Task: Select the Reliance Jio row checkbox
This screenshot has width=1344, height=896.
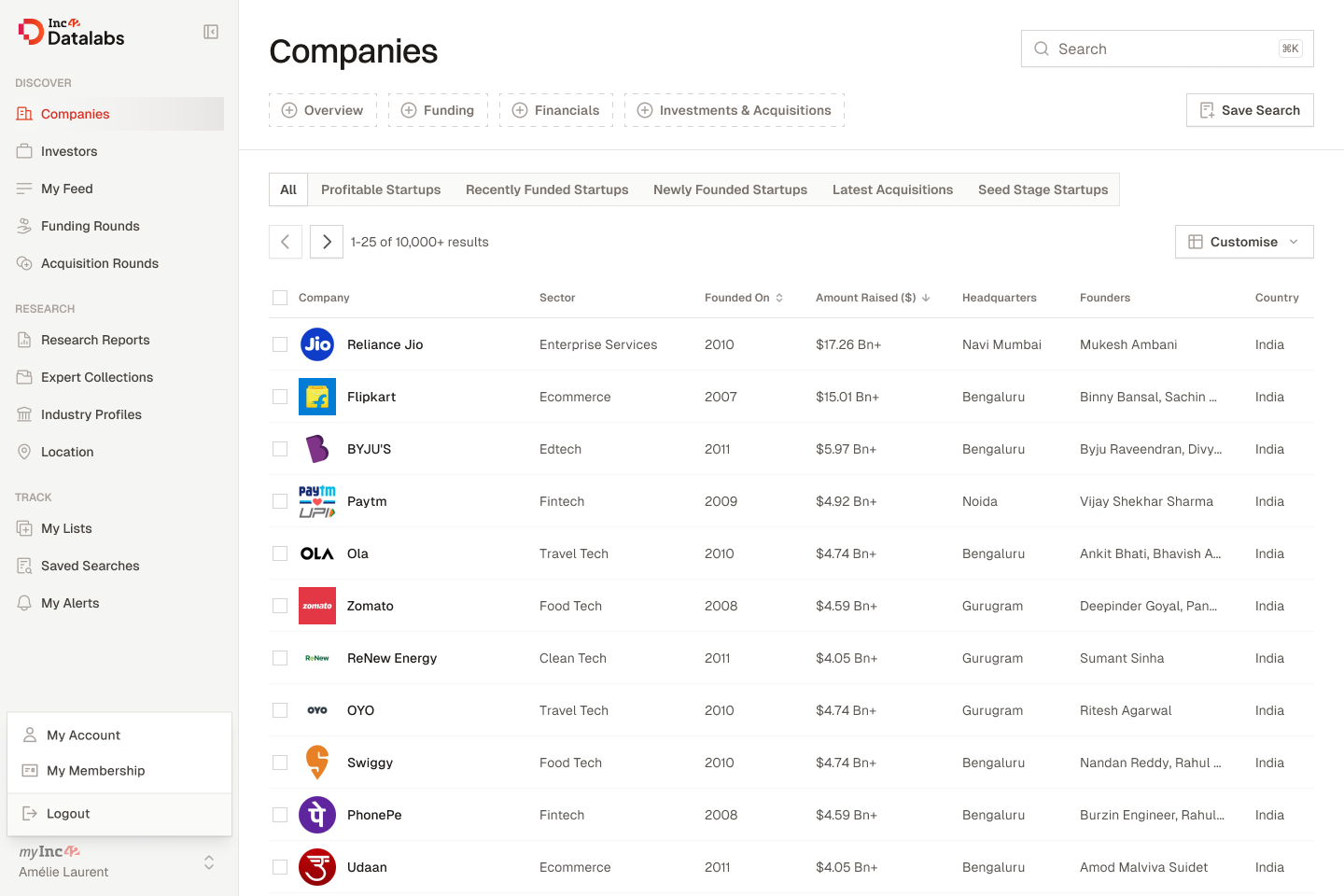Action: [x=280, y=344]
